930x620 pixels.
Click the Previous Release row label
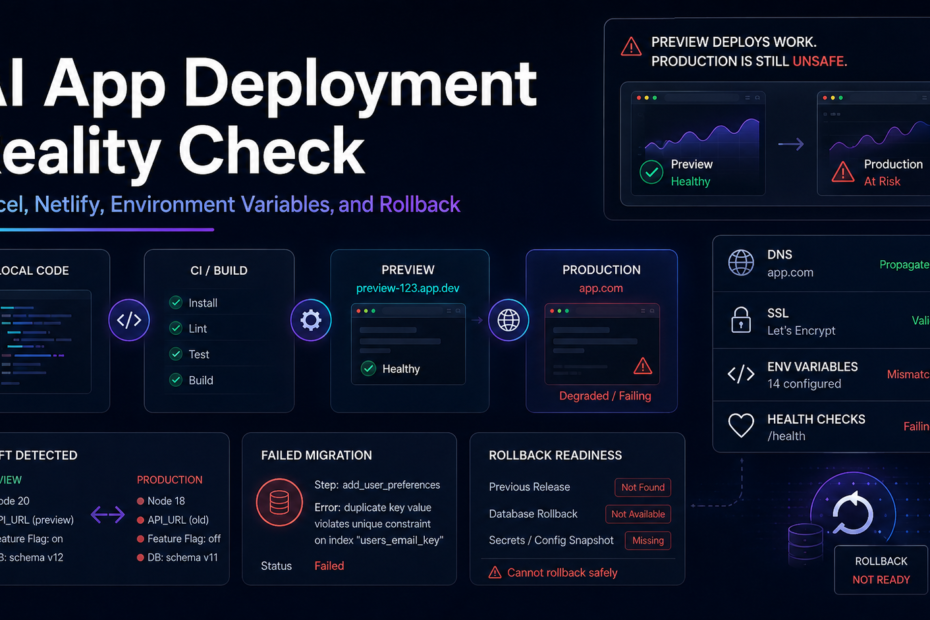pos(529,487)
